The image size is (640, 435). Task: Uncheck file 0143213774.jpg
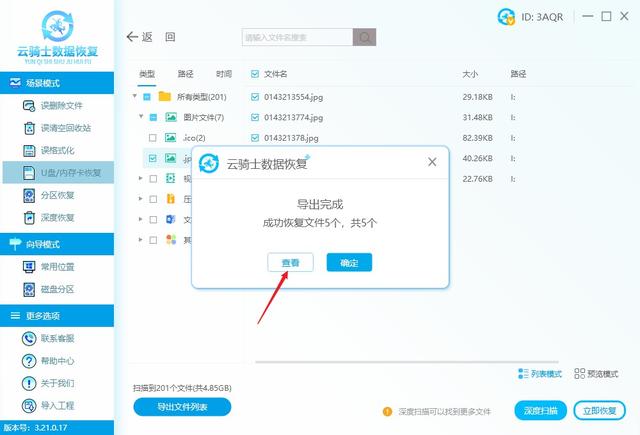(255, 118)
